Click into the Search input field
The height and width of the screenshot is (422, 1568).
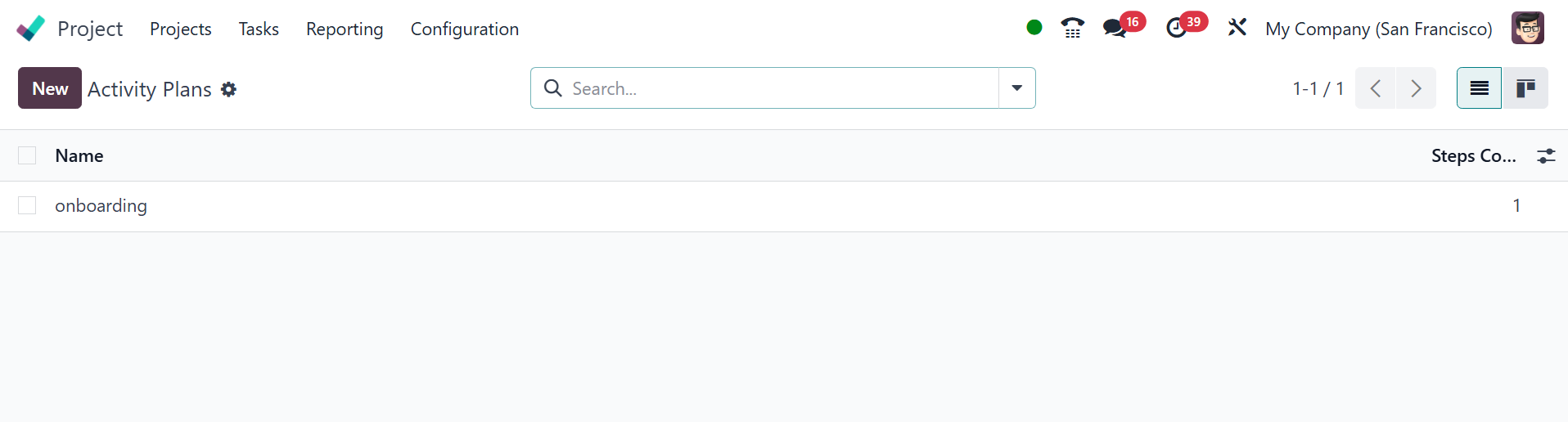[777, 88]
